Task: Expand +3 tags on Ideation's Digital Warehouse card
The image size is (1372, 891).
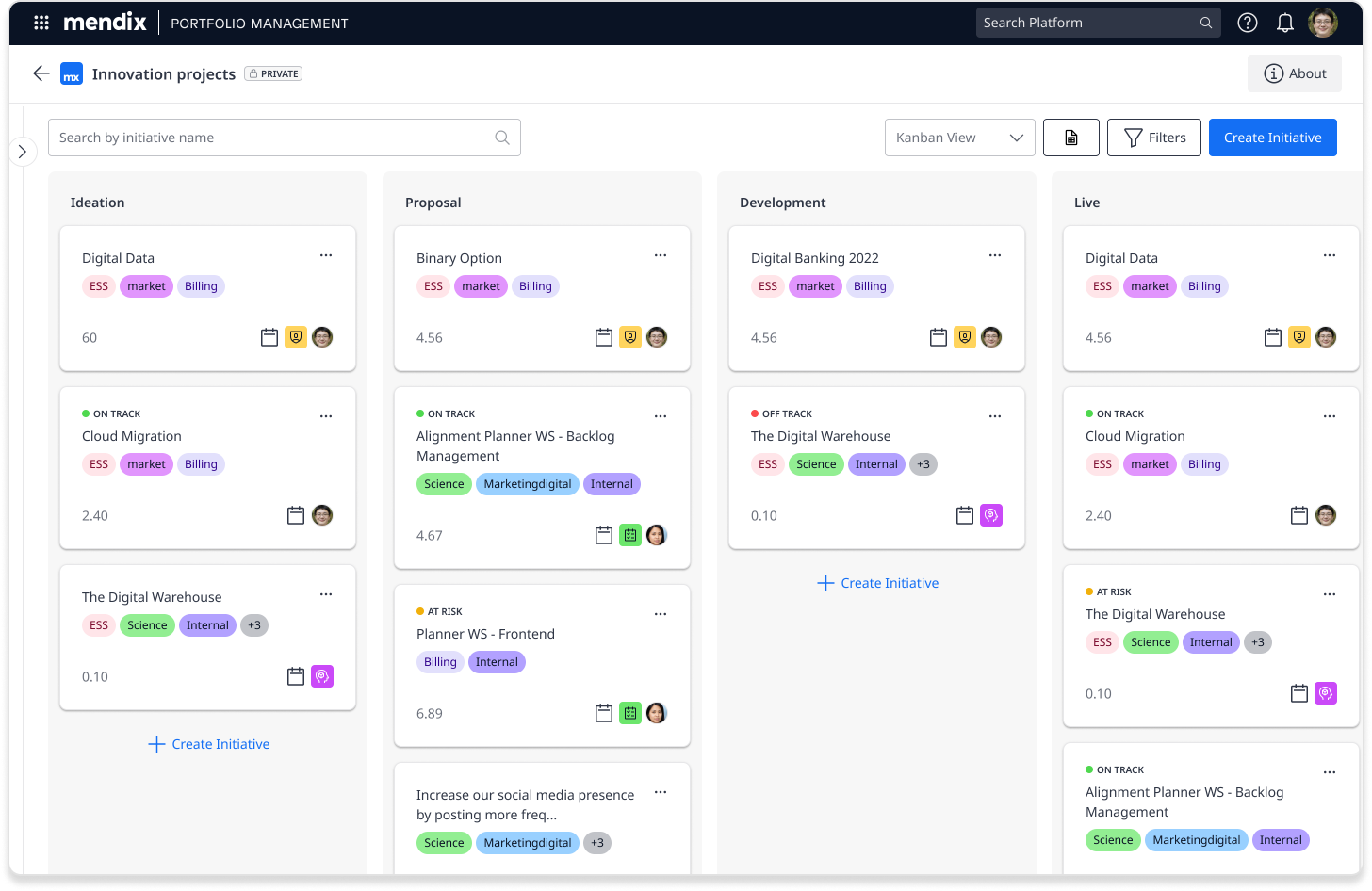Action: pyautogui.click(x=254, y=625)
